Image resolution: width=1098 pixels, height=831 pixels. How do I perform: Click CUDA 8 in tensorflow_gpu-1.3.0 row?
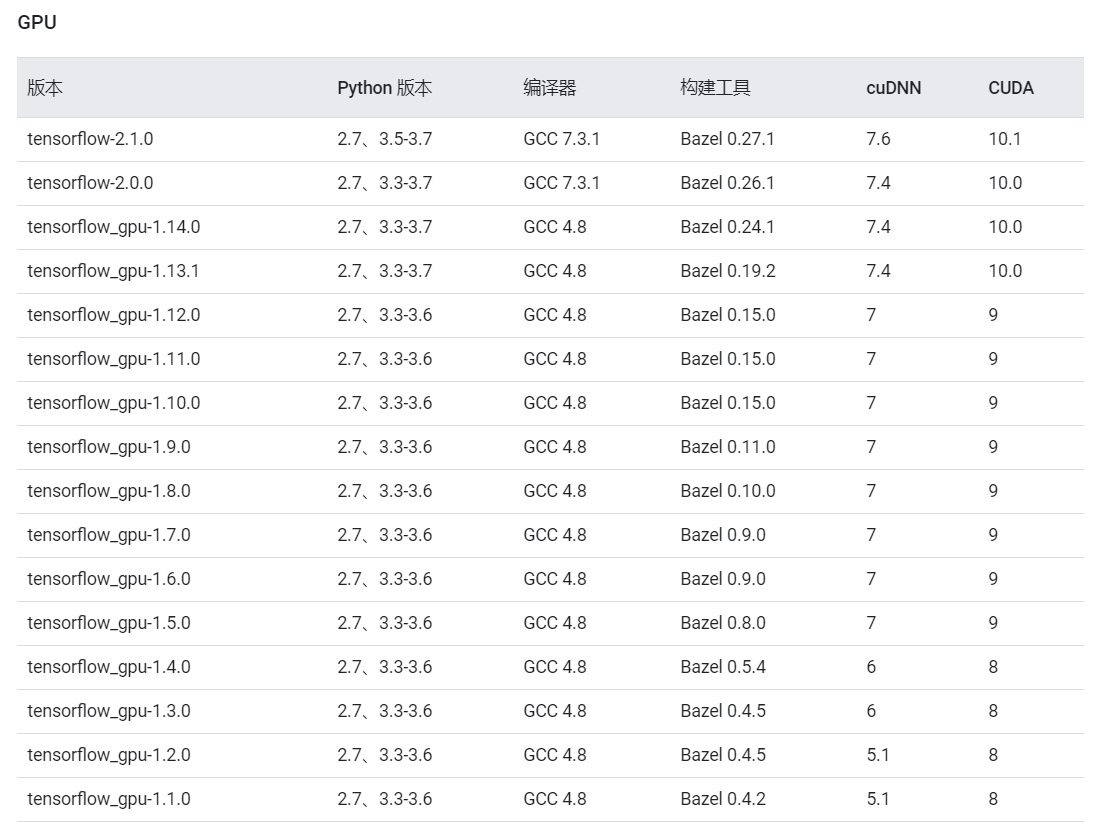993,711
